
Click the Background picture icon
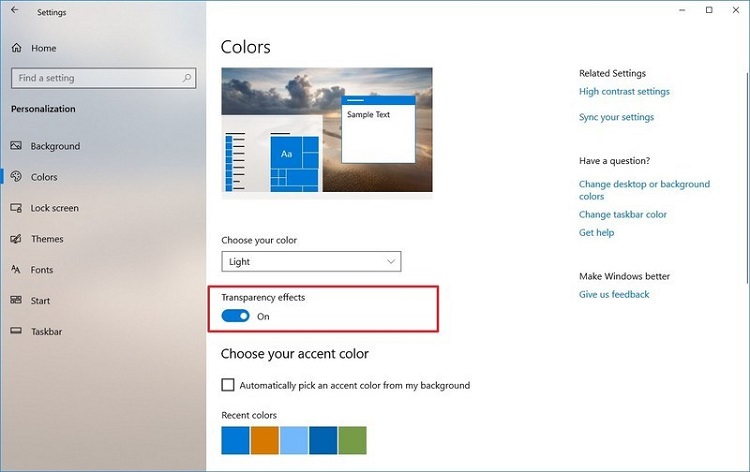tap(16, 146)
